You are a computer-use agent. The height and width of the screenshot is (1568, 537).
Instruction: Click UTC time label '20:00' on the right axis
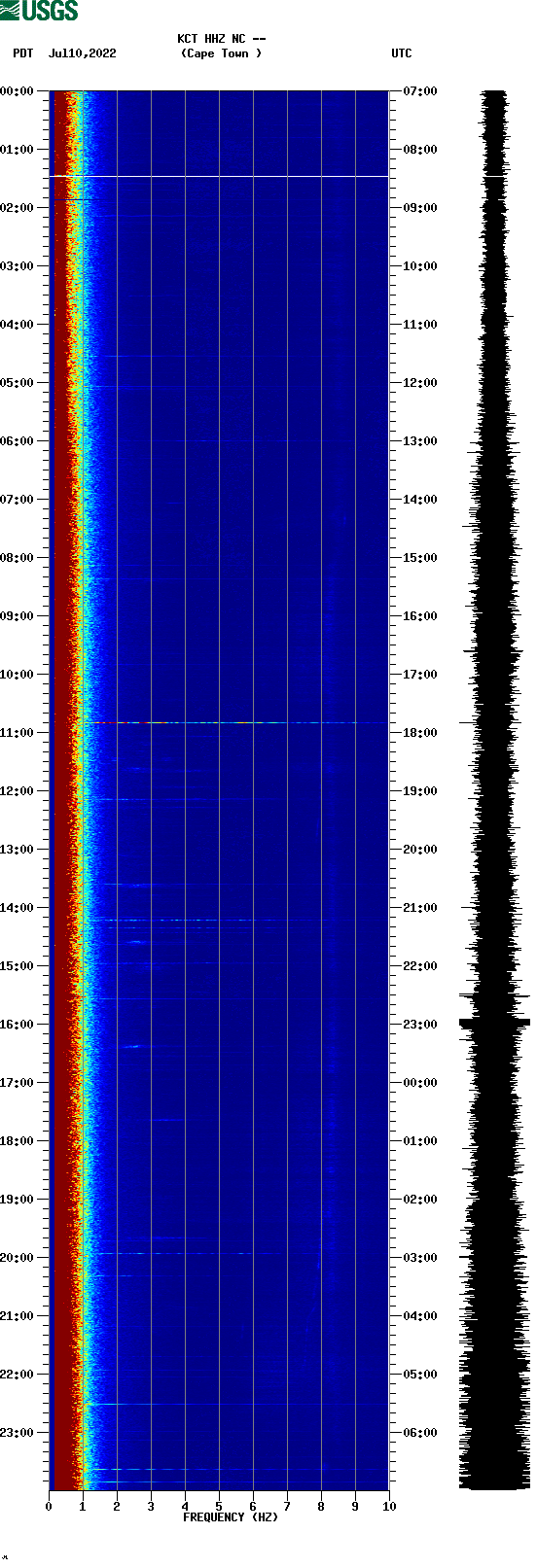(420, 850)
